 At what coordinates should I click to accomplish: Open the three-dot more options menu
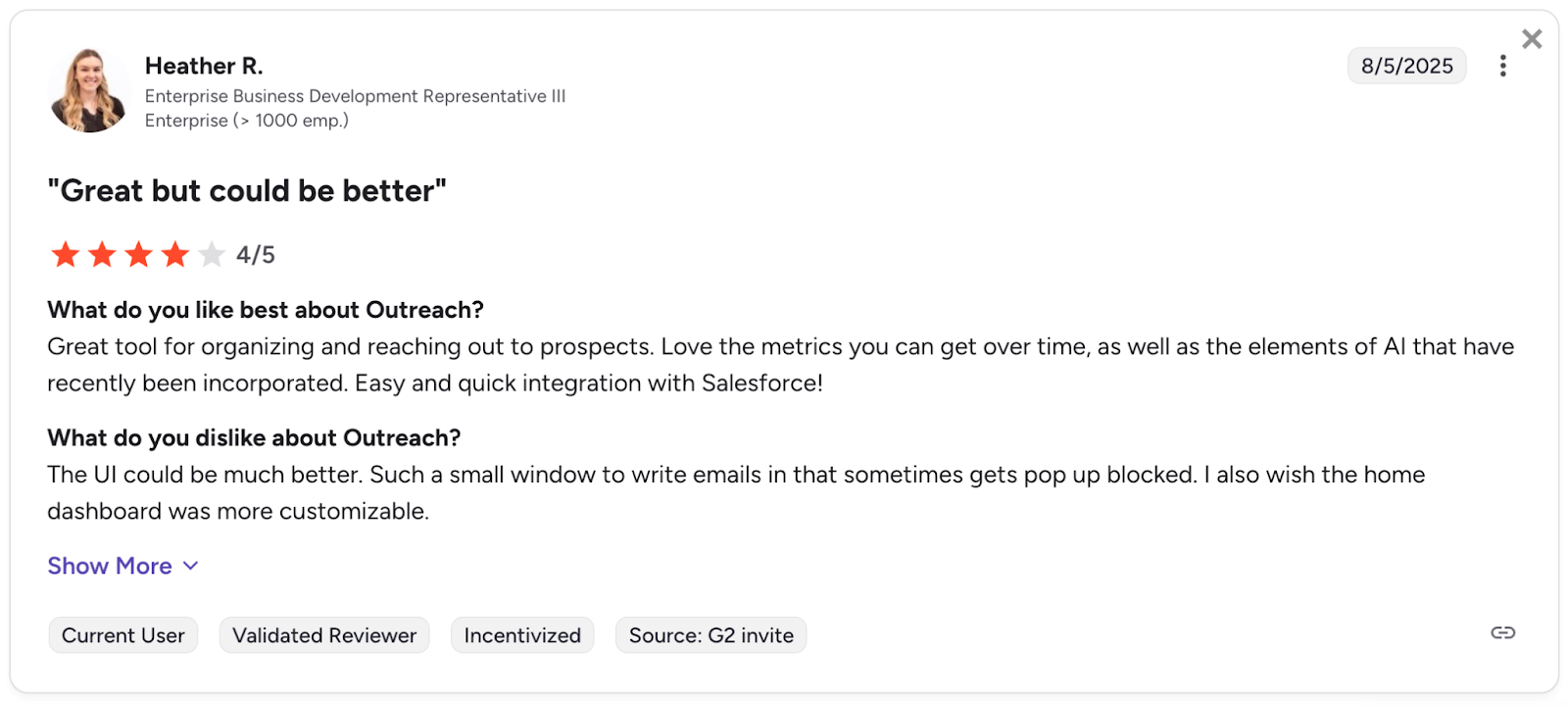pos(1502,66)
